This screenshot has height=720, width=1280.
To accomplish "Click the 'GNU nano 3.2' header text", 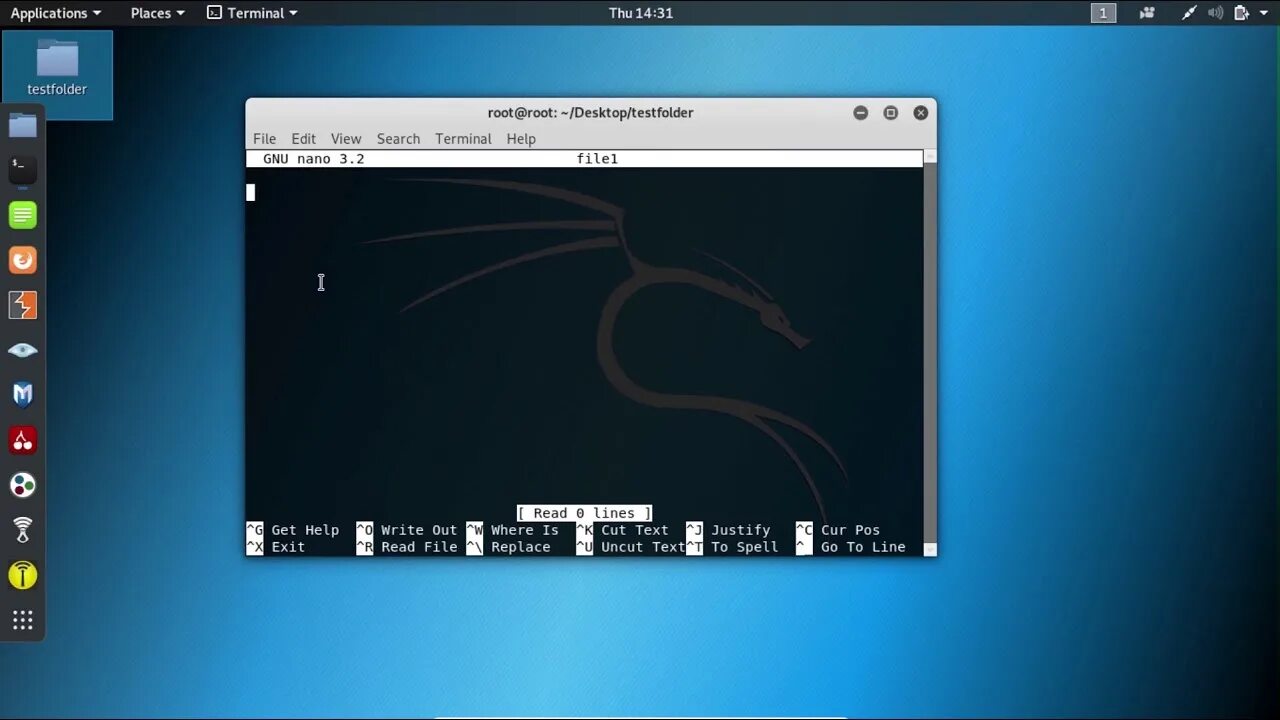I will (313, 159).
